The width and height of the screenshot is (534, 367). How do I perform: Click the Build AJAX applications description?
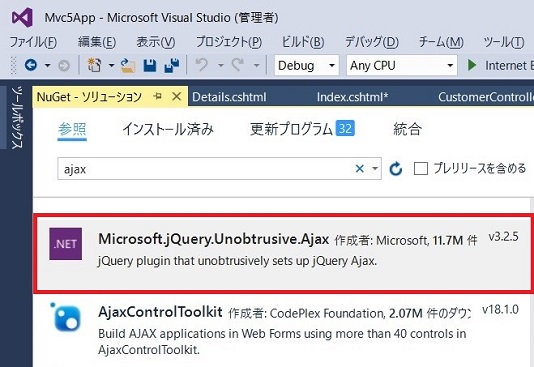click(282, 341)
